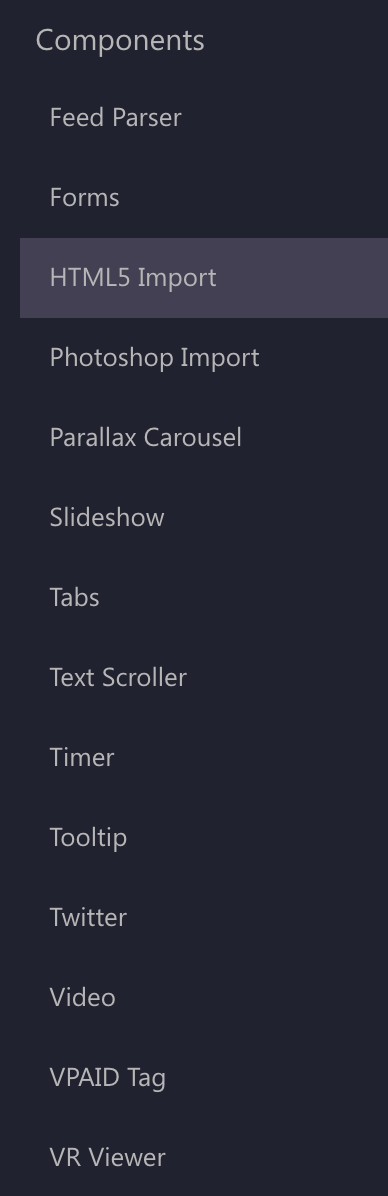Open the Text Scroller entry
Viewport: 388px width, 1196px height.
coord(204,678)
